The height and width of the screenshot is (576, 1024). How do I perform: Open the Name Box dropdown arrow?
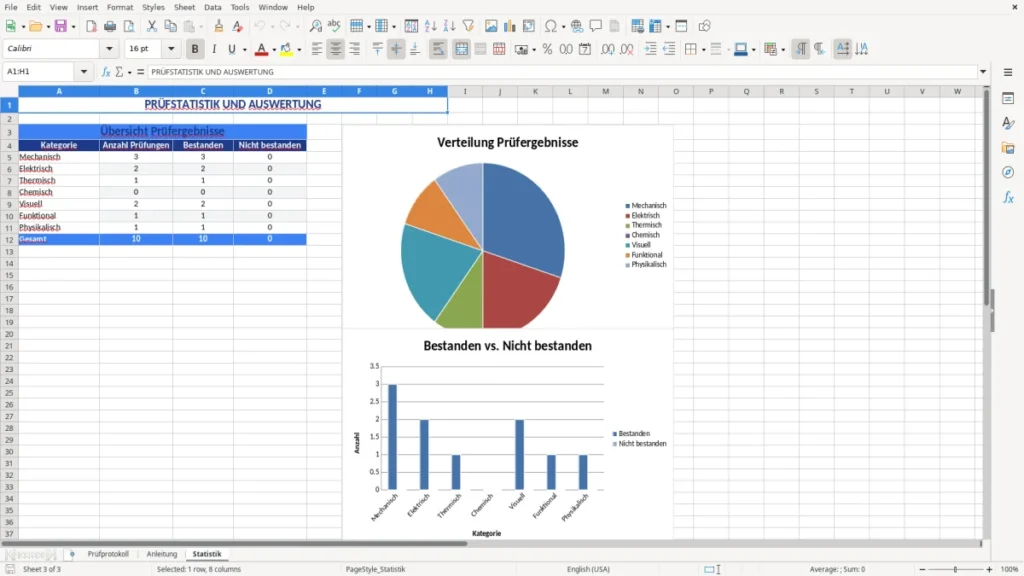[84, 72]
